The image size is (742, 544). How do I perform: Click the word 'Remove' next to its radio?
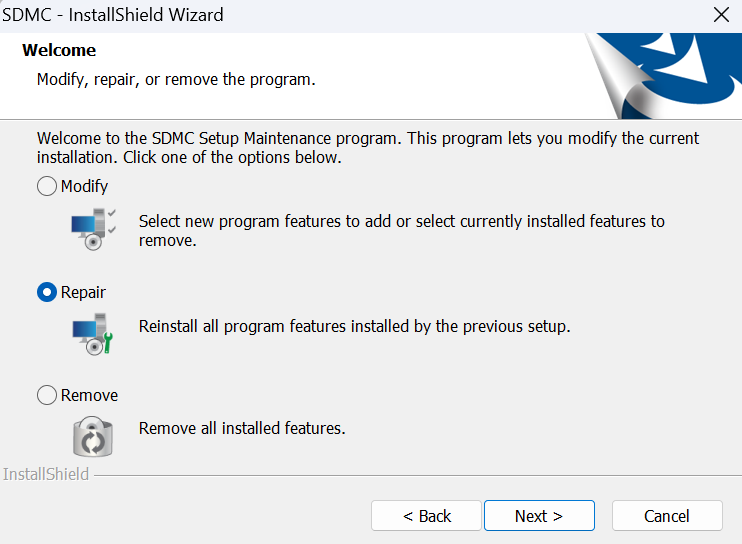[89, 395]
